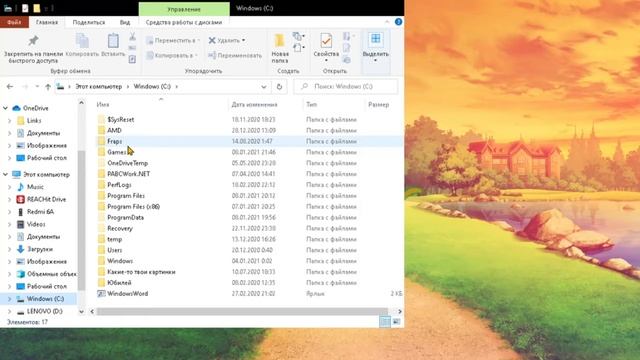Click the Paste clipboard icon
The height and width of the screenshot is (360, 640).
tap(113, 41)
